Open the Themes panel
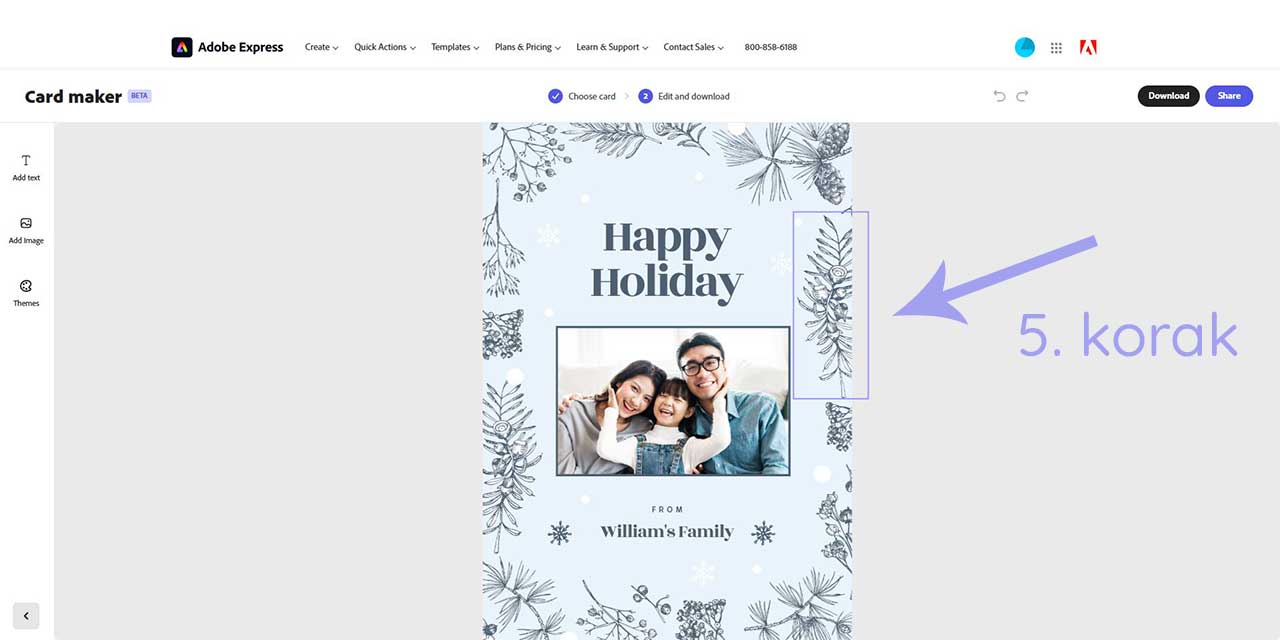Screen dimensions: 1280x640 click(x=25, y=293)
